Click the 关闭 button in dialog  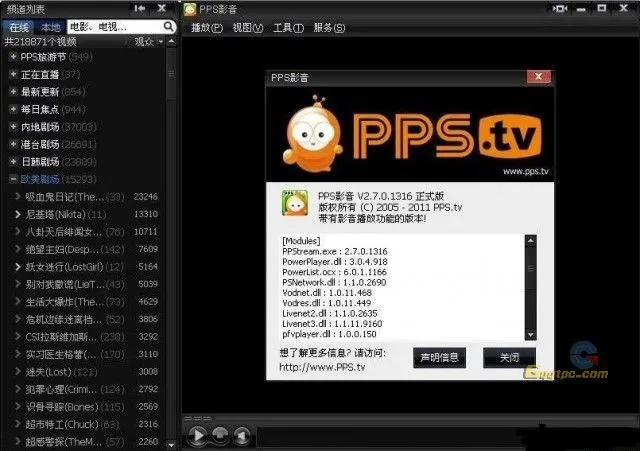(x=509, y=358)
